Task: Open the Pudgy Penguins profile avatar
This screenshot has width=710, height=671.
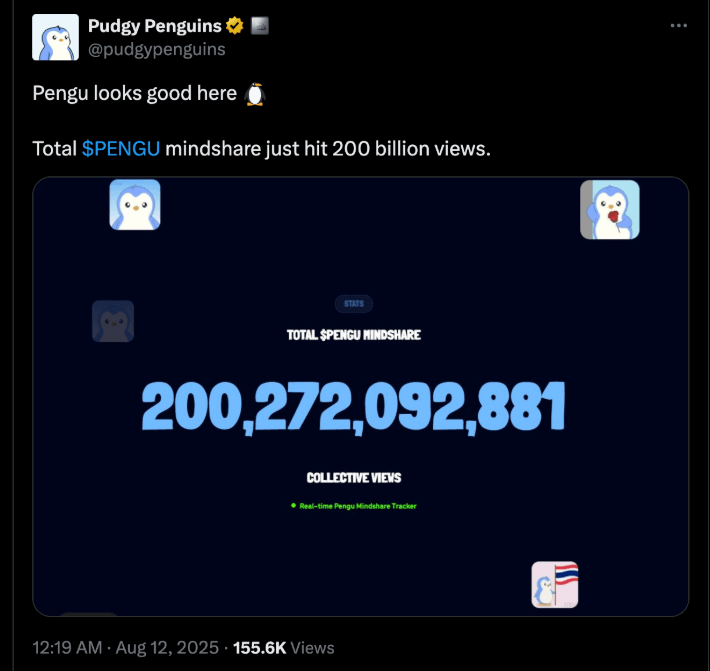Action: tap(55, 37)
